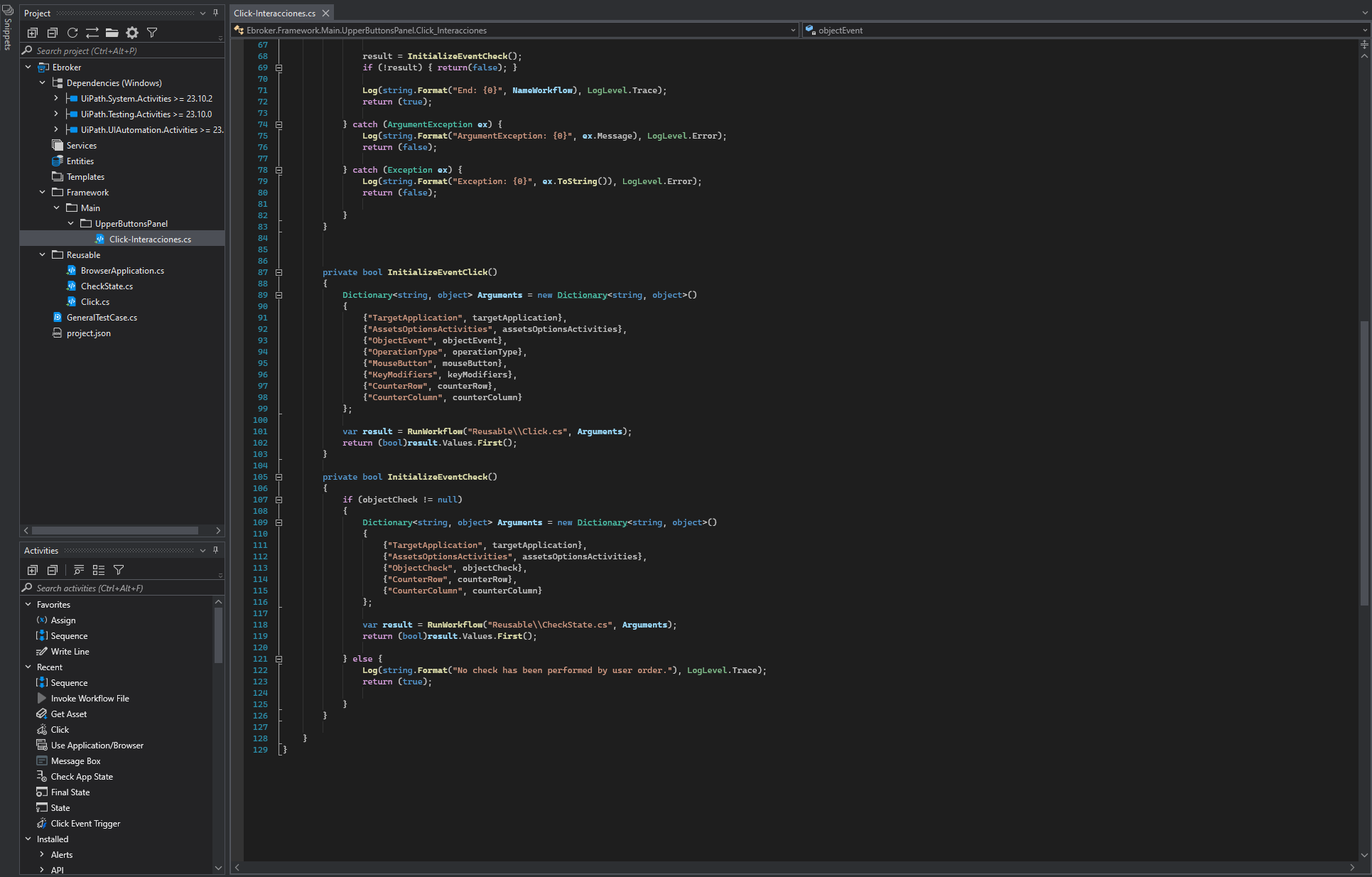This screenshot has height=877, width=1372.
Task: Open CheckState.cs in the project tree
Action: 107,286
